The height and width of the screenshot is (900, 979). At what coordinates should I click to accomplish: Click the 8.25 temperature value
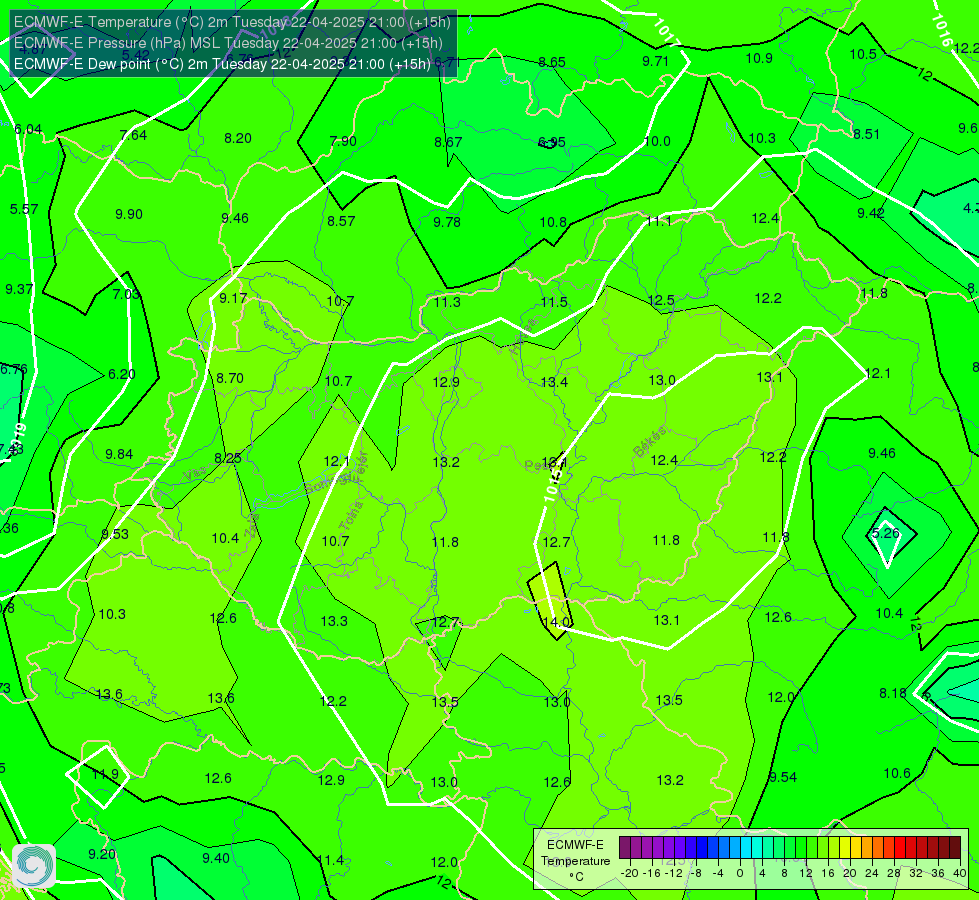(x=228, y=458)
